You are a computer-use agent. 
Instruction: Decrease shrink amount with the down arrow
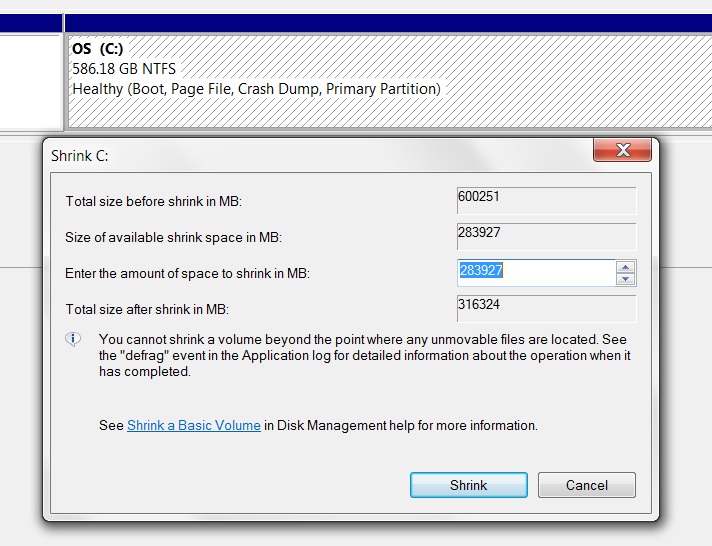(626, 279)
